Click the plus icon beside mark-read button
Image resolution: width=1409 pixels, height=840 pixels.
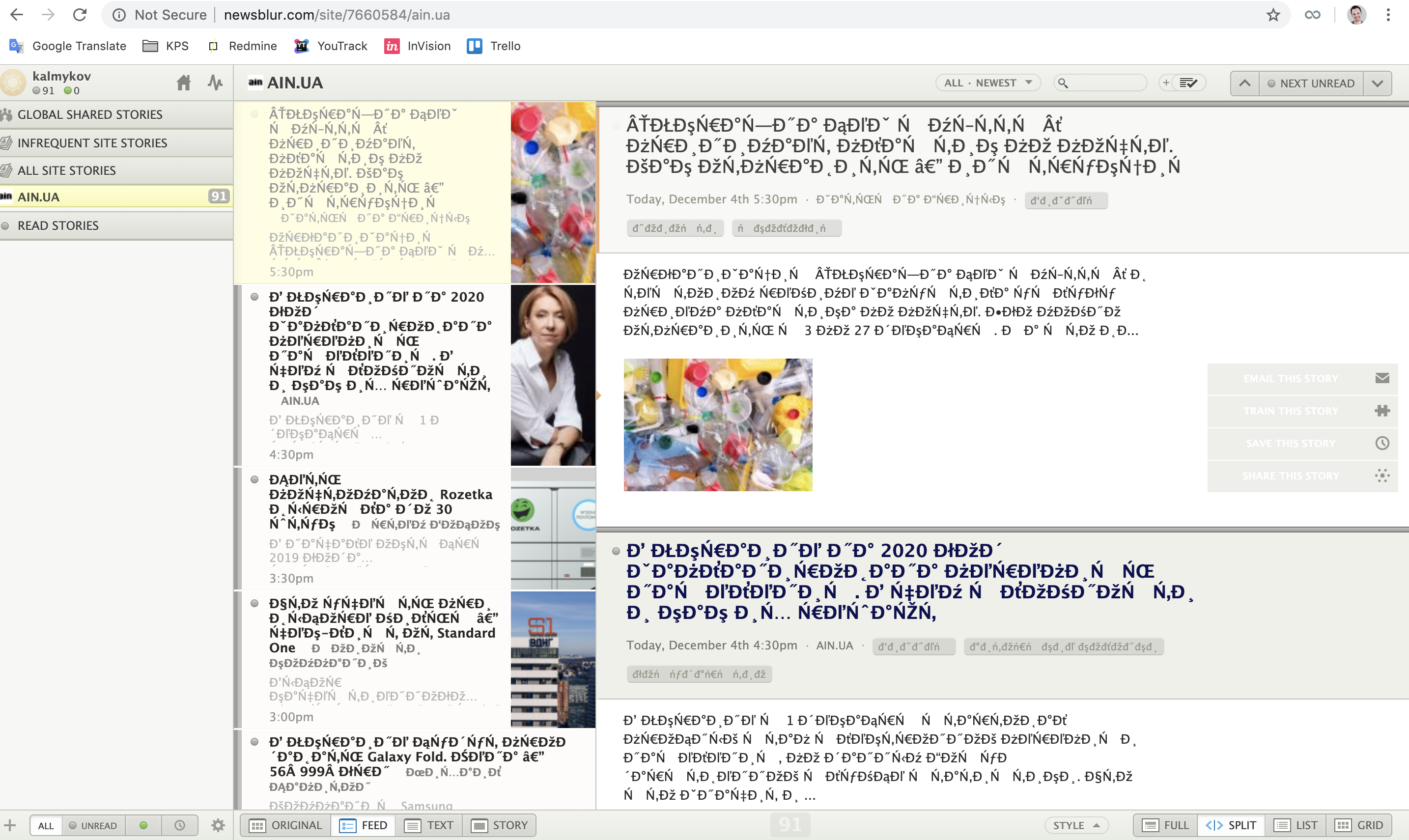(1166, 83)
